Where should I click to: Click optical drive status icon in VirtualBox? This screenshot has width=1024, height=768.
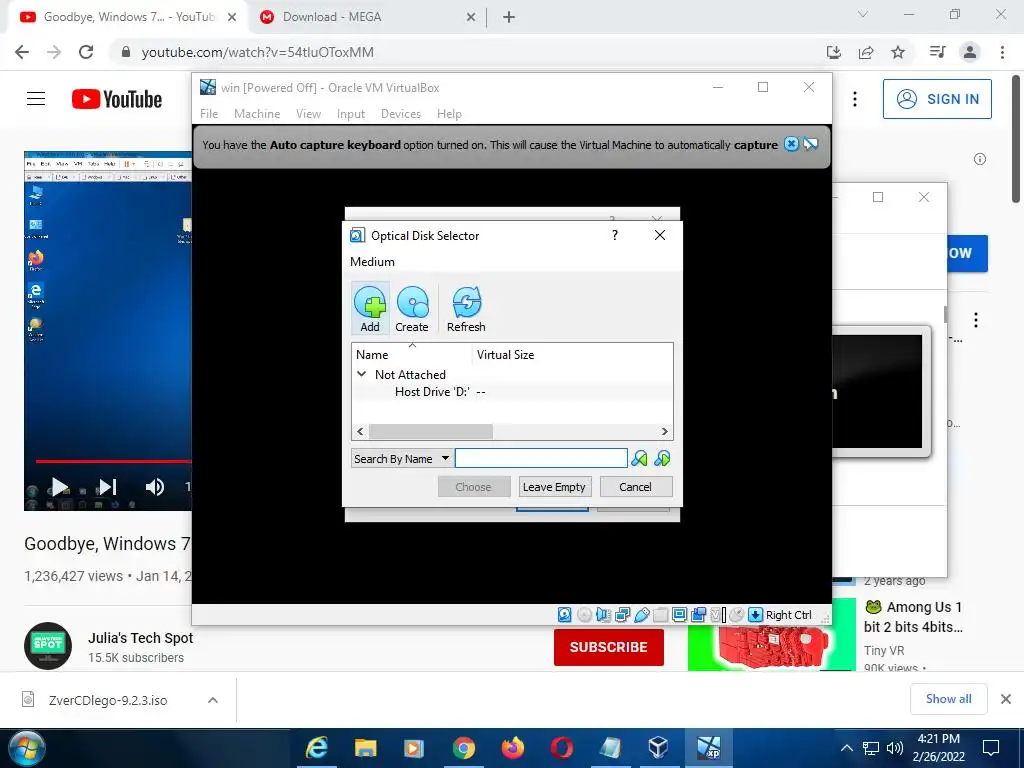pyautogui.click(x=584, y=615)
